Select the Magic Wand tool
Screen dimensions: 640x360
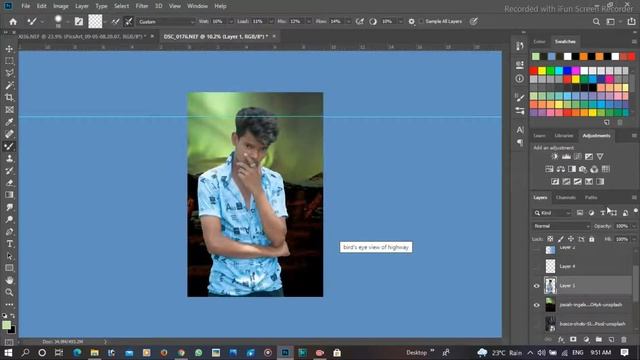pos(9,85)
